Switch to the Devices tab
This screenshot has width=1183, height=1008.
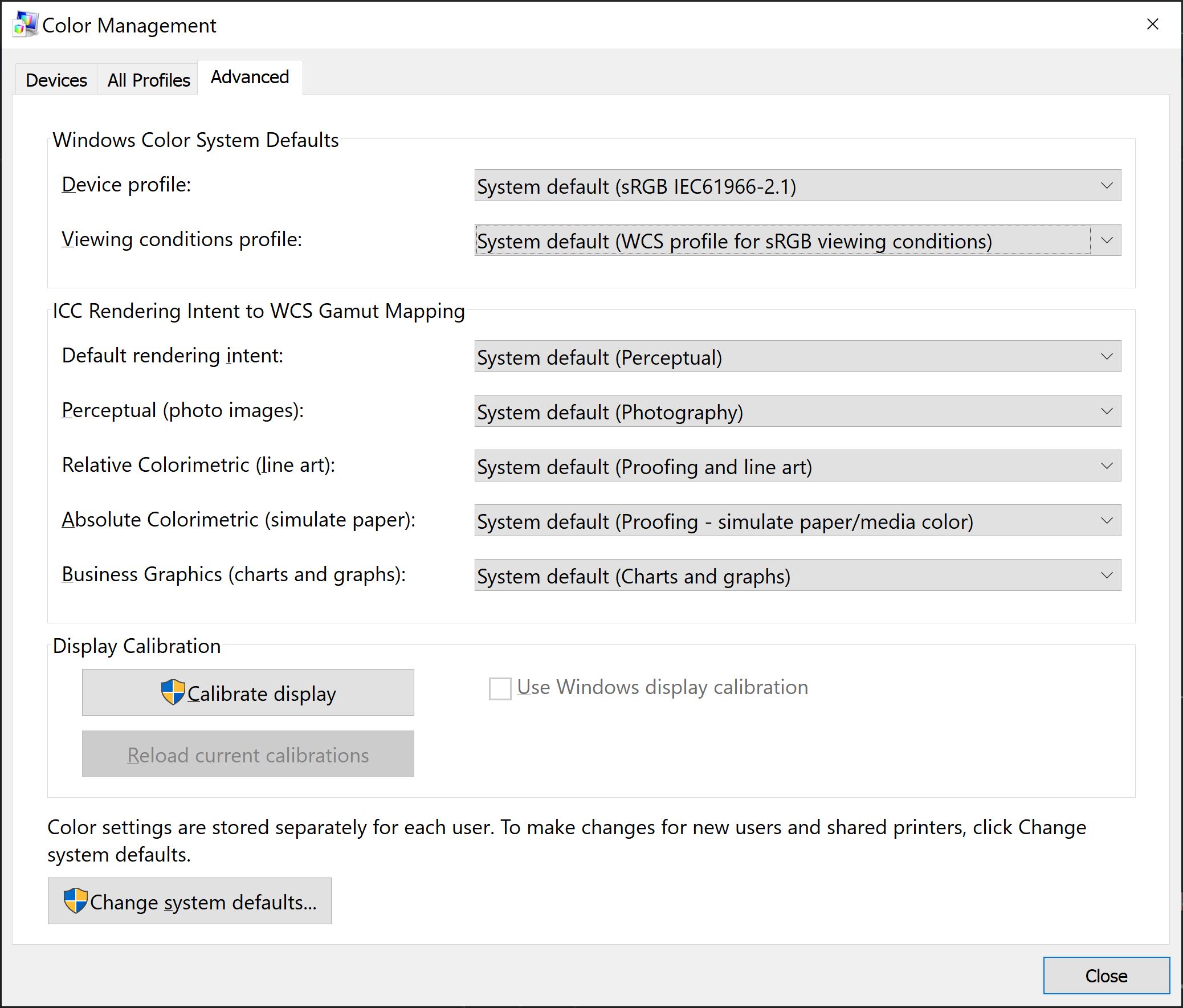tap(56, 80)
